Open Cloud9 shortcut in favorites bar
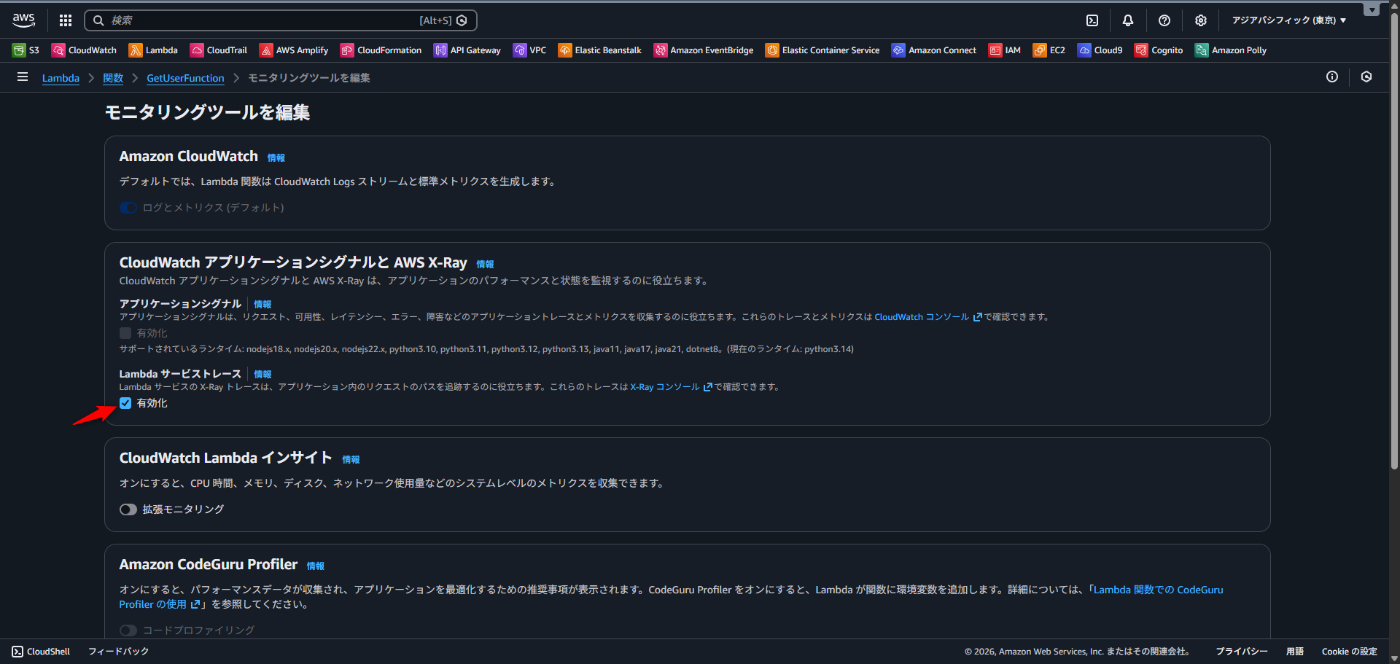Viewport: 1400px width, 664px height. pos(1100,50)
